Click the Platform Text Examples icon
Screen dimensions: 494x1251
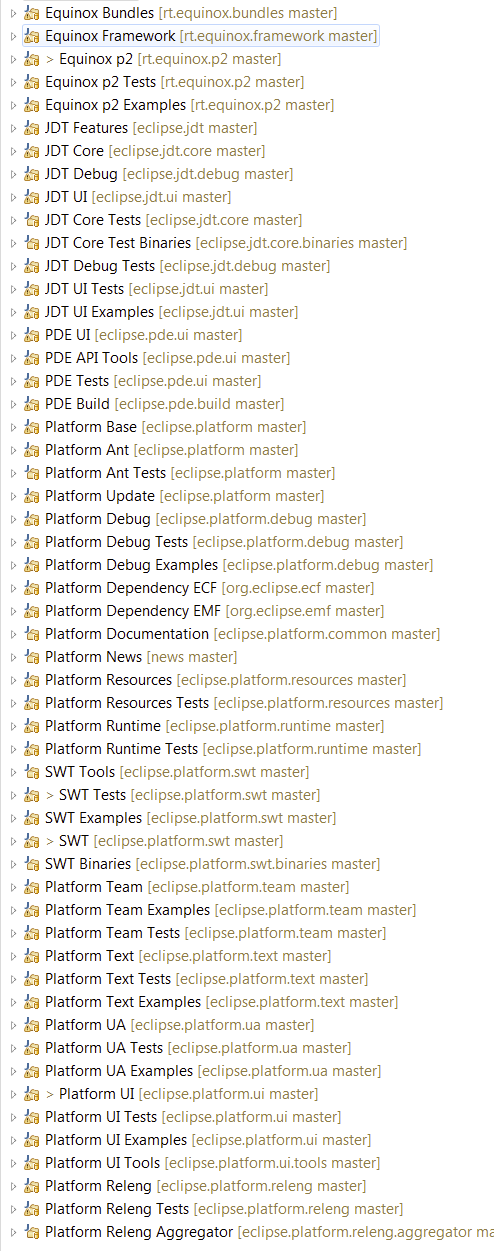click(x=31, y=1002)
